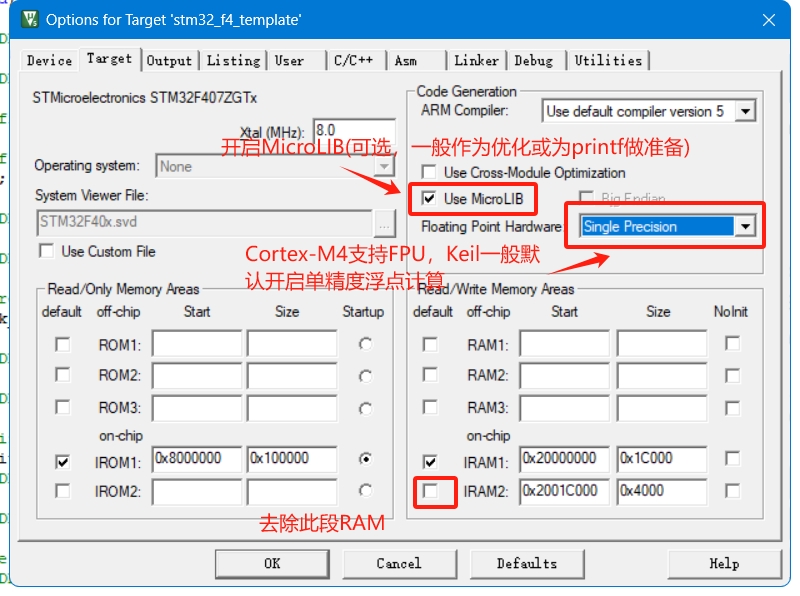Select the ROM1 Startup radio button
The height and width of the screenshot is (596, 800).
click(365, 344)
